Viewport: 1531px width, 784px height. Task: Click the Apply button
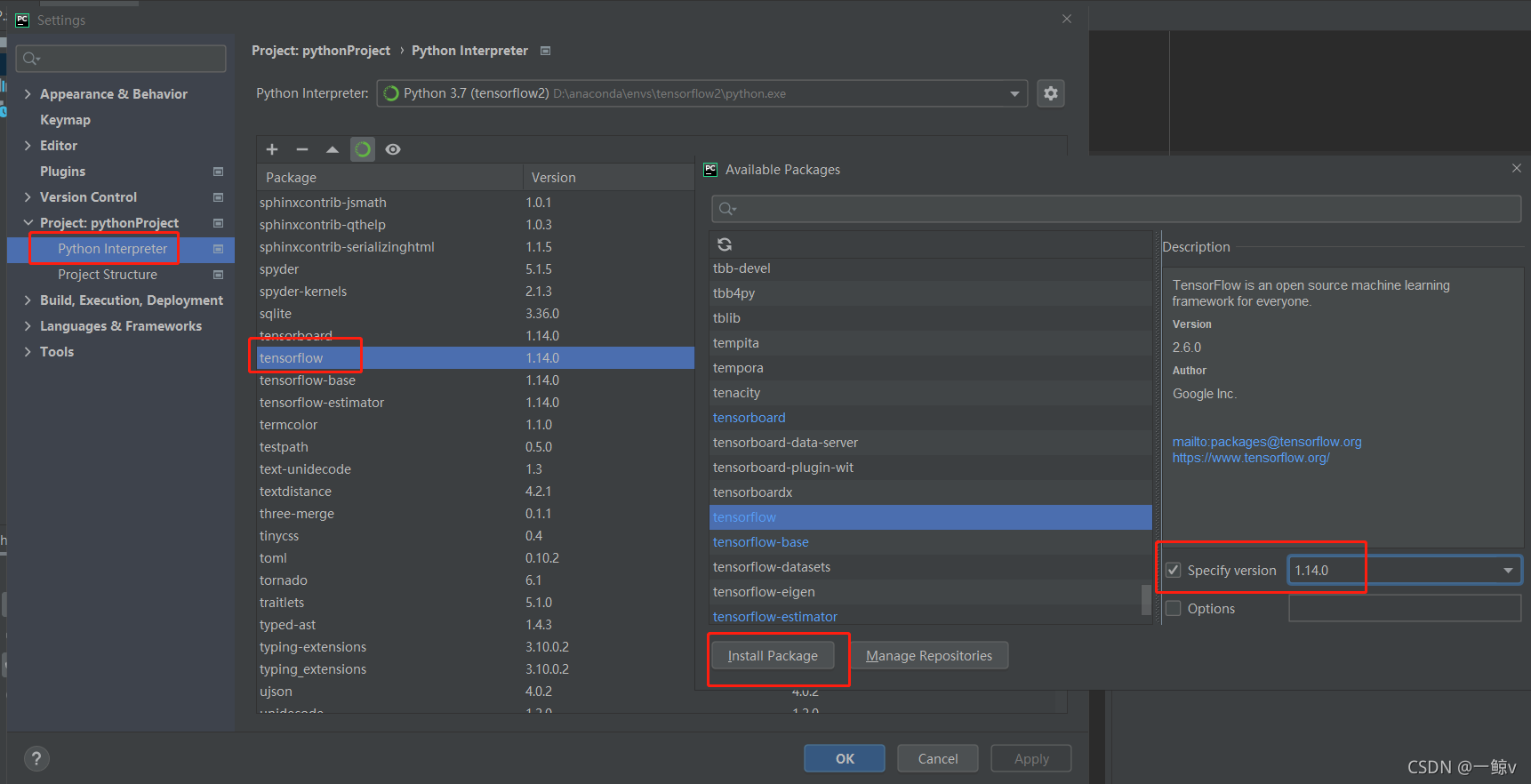(x=1031, y=758)
